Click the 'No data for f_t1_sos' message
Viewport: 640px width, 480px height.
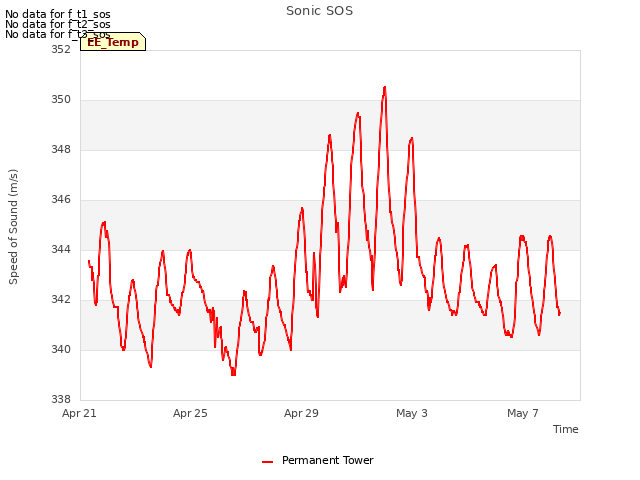(58, 14)
